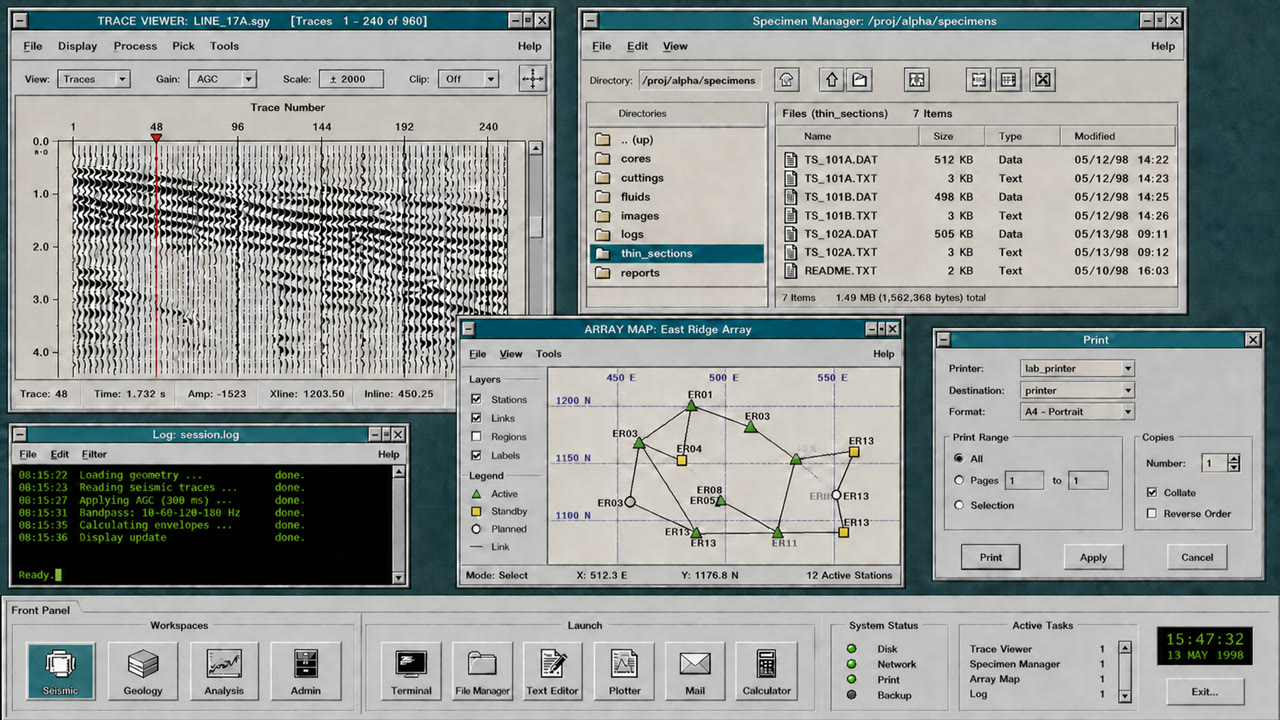Open the Process menu in Trace Viewer

[135, 46]
